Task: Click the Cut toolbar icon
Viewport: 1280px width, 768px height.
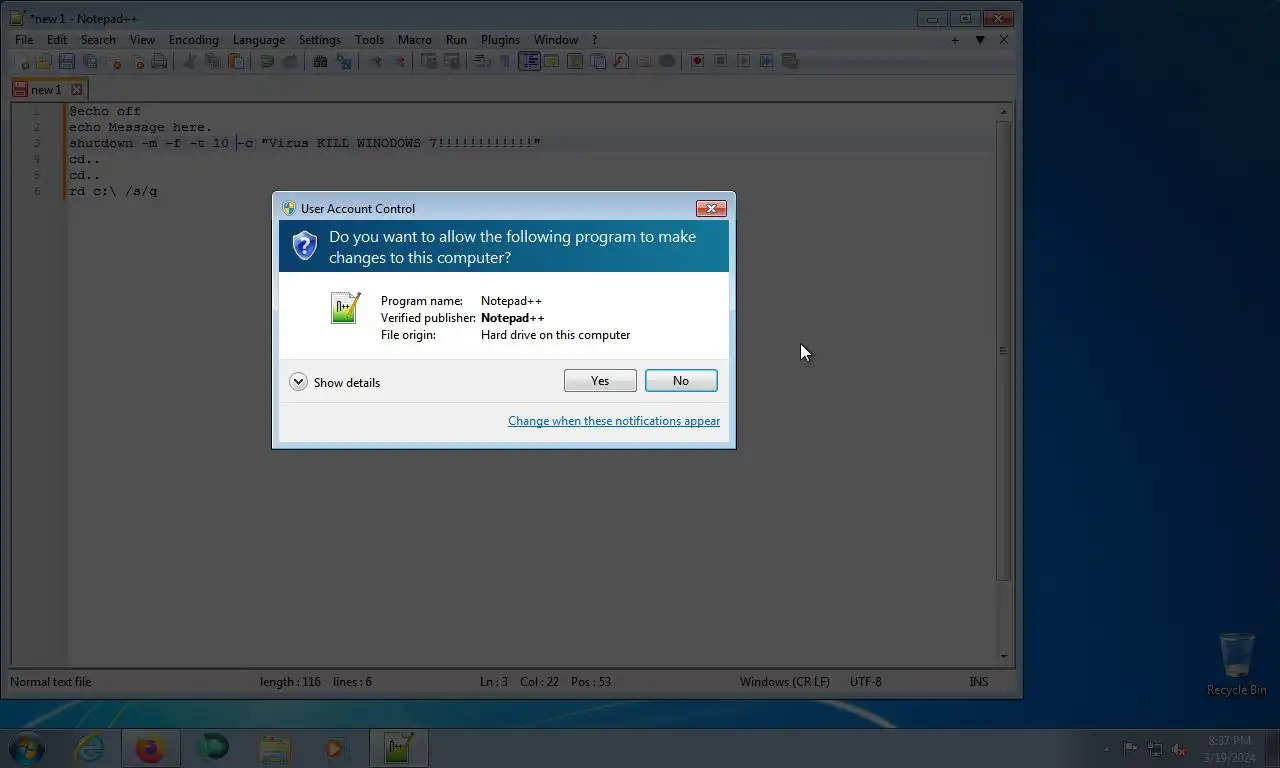Action: pos(189,61)
